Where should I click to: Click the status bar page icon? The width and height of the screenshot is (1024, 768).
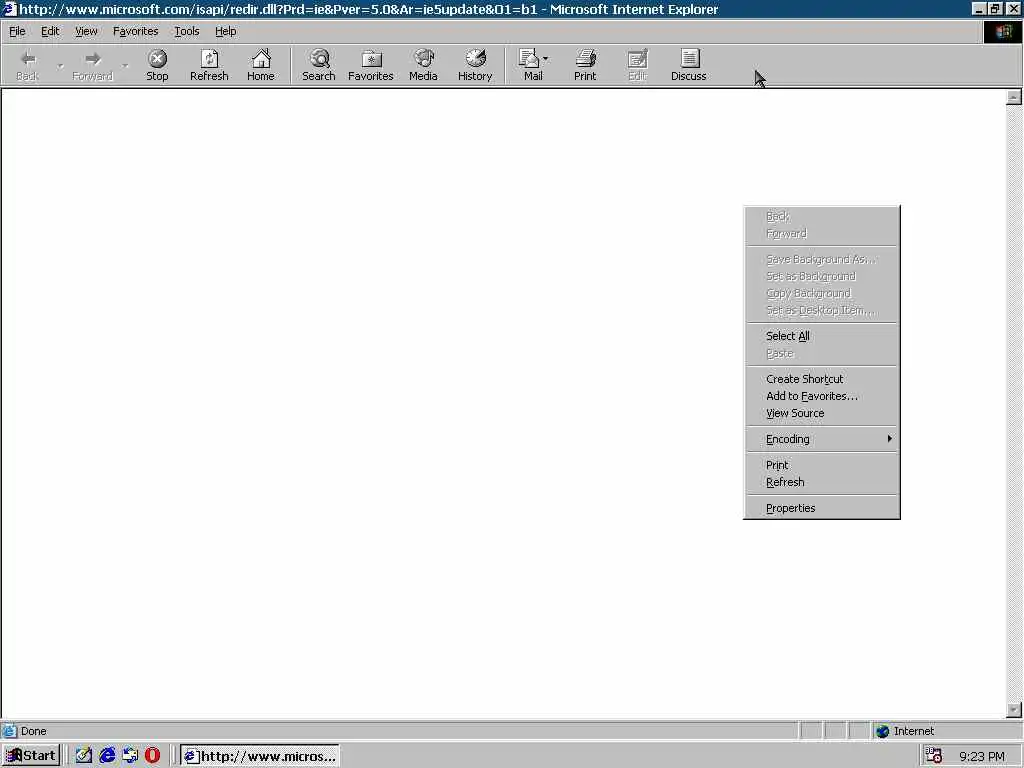(9, 731)
